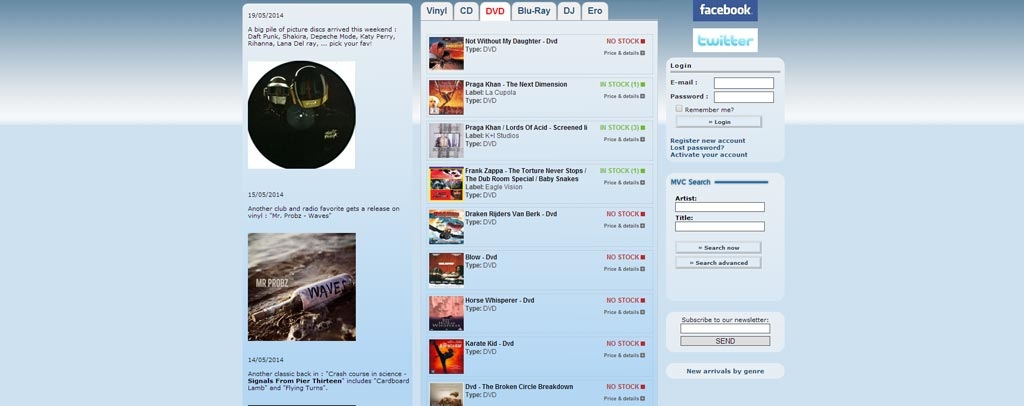Open Praga Khan Lords Of Acid cover
The image size is (1024, 406).
(x=447, y=140)
